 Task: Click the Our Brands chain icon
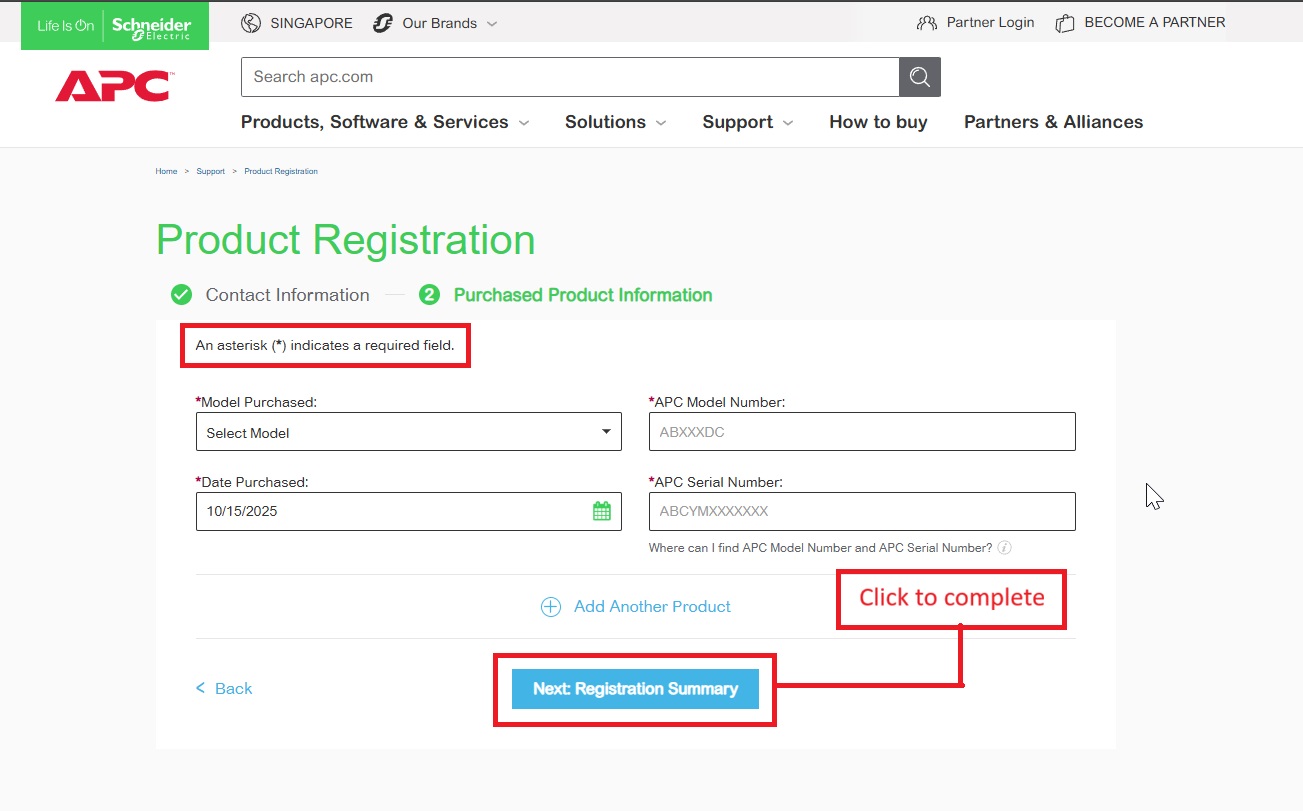(383, 23)
